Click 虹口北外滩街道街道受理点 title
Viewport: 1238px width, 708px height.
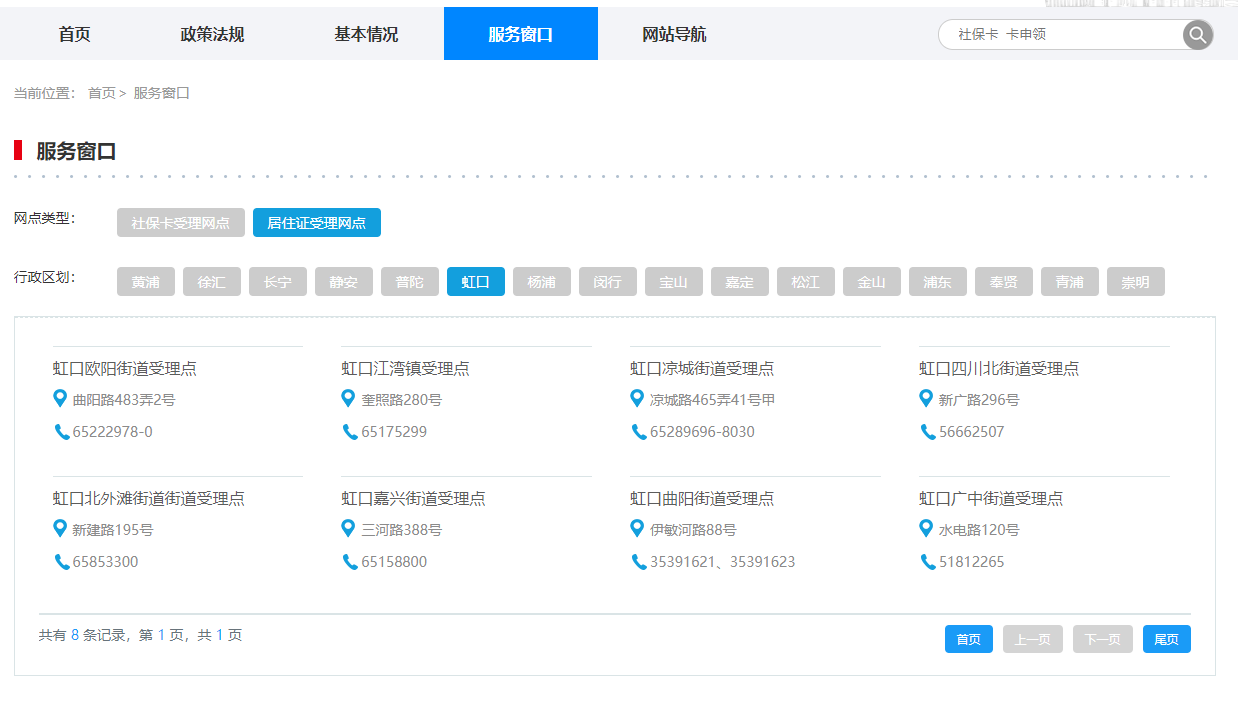coord(149,498)
